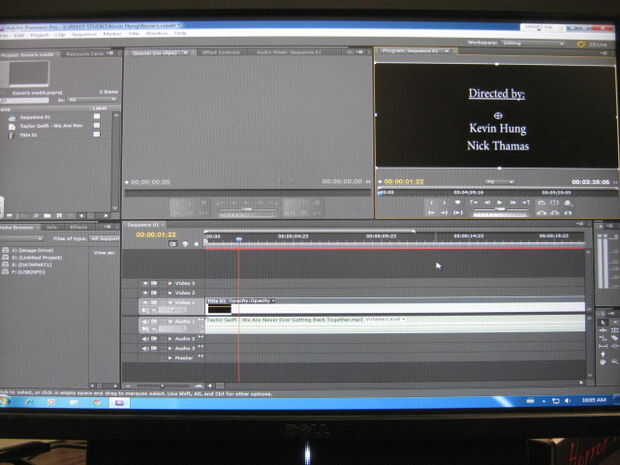The width and height of the screenshot is (620, 465).
Task: Click the Title 01 item icon
Action: click(11, 135)
